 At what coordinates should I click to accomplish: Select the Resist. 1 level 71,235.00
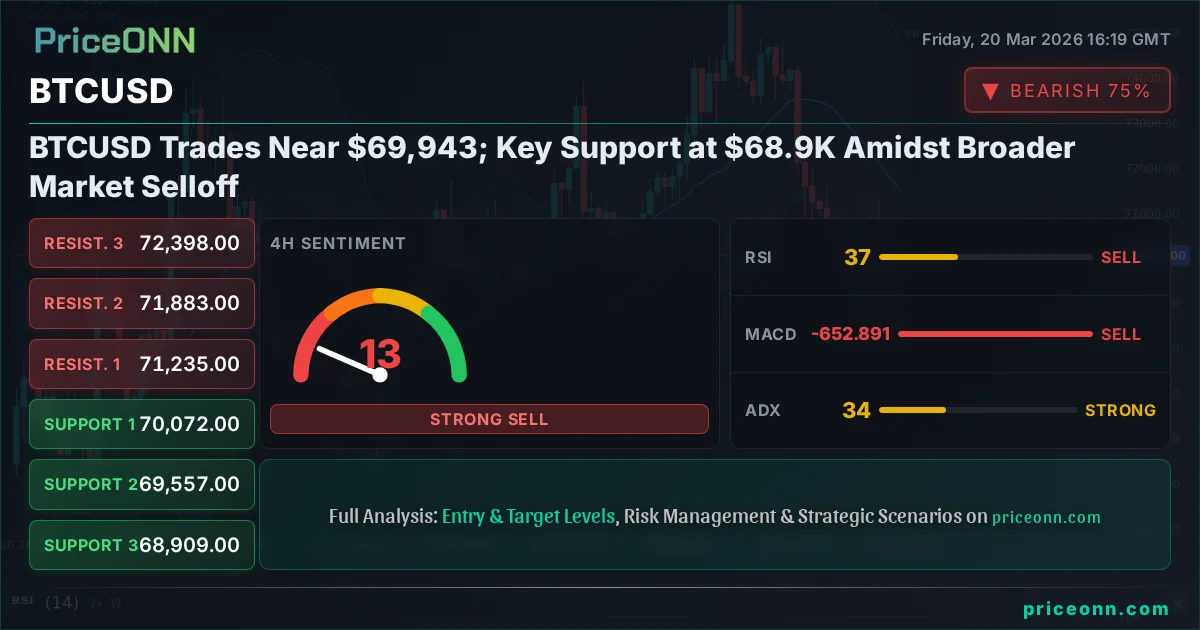[142, 364]
